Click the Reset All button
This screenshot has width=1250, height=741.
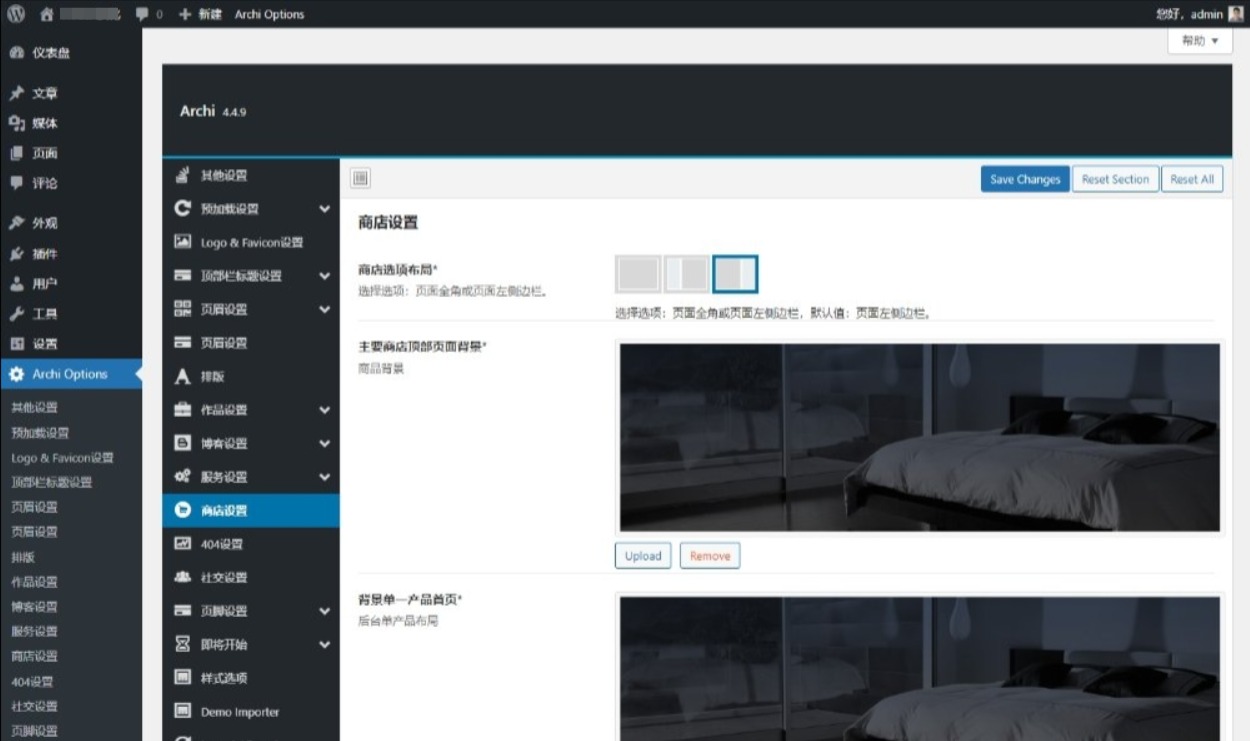pos(1192,179)
